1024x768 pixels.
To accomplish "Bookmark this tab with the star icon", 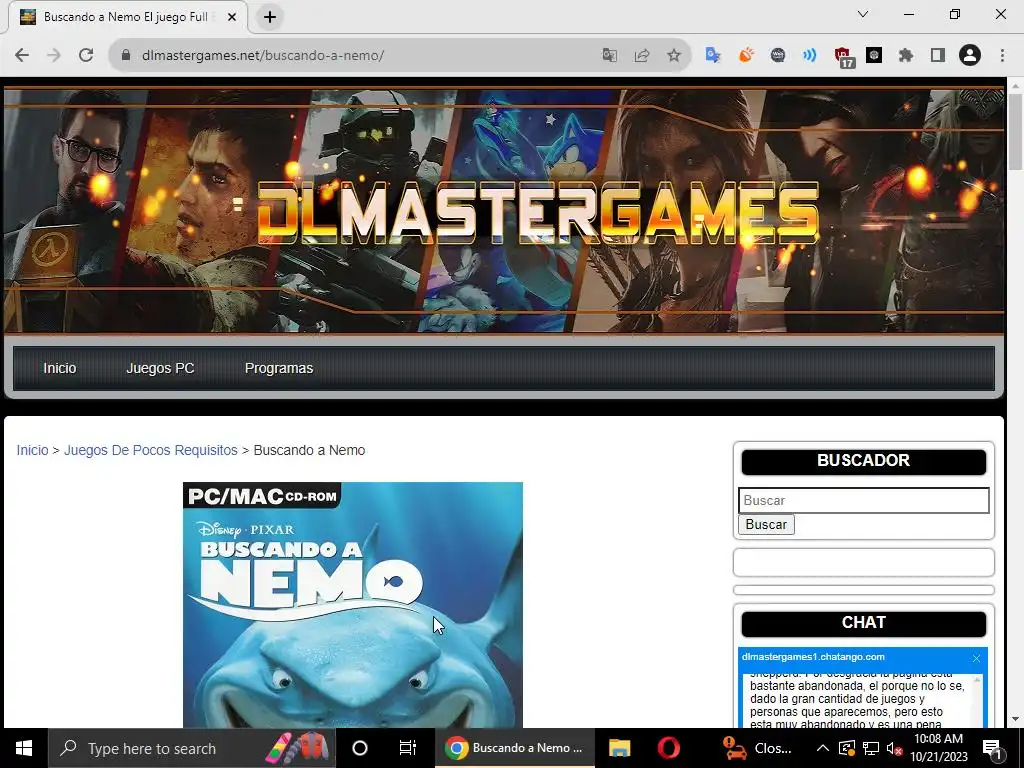I will pos(674,56).
